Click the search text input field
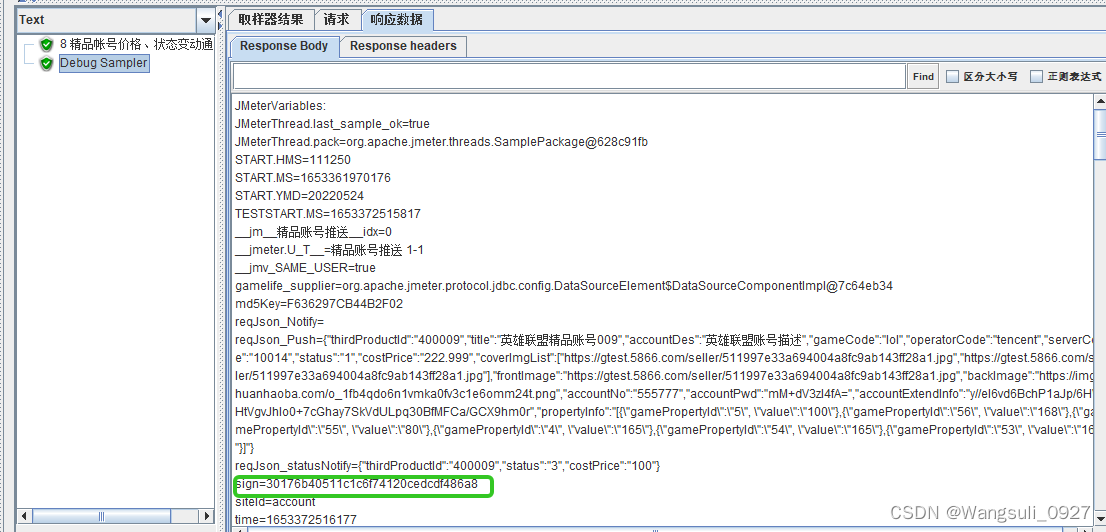This screenshot has height=532, width=1106. [569, 76]
